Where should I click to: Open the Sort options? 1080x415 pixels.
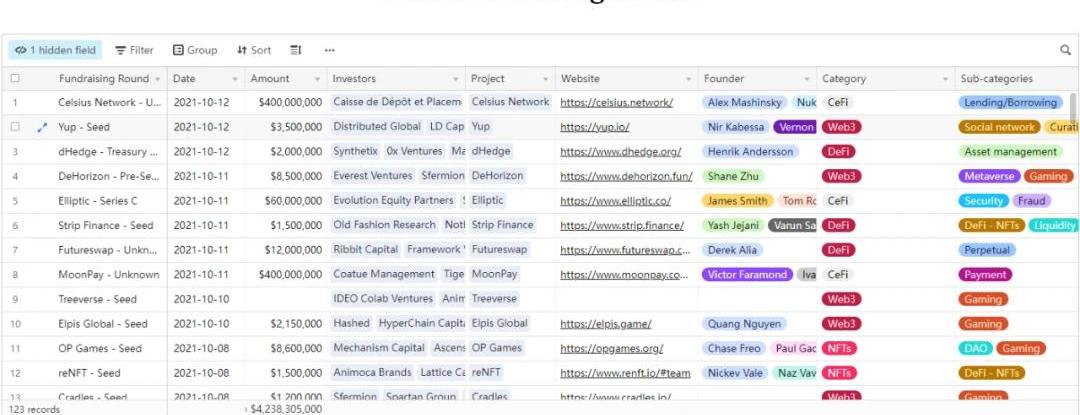(x=254, y=50)
